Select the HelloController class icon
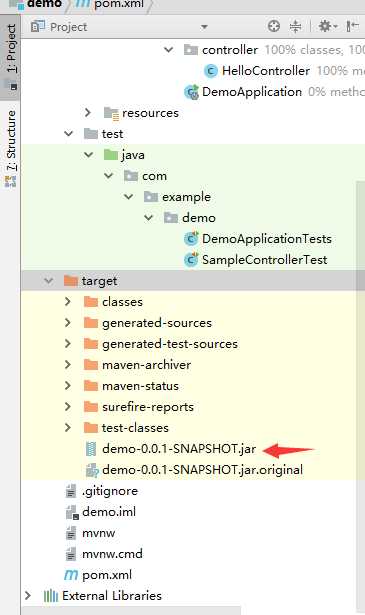Screen dimensions: 365x615 [211, 71]
